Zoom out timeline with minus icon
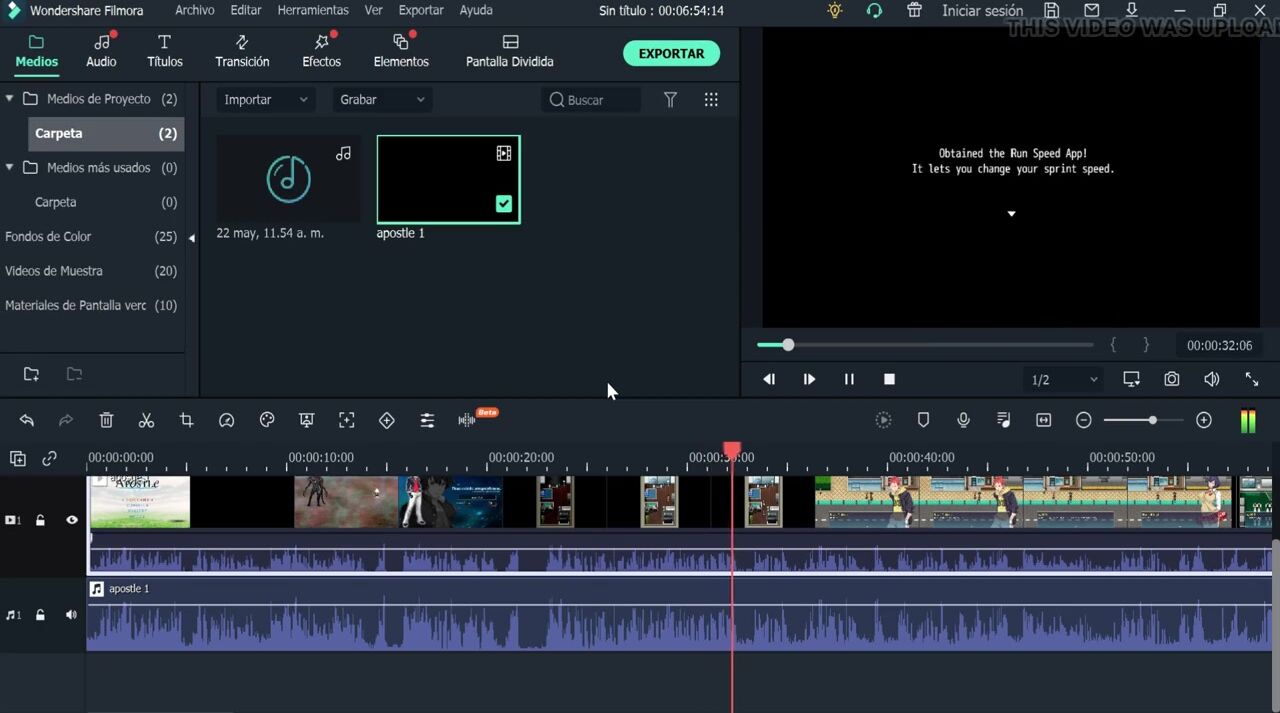Image resolution: width=1280 pixels, height=713 pixels. [1083, 420]
